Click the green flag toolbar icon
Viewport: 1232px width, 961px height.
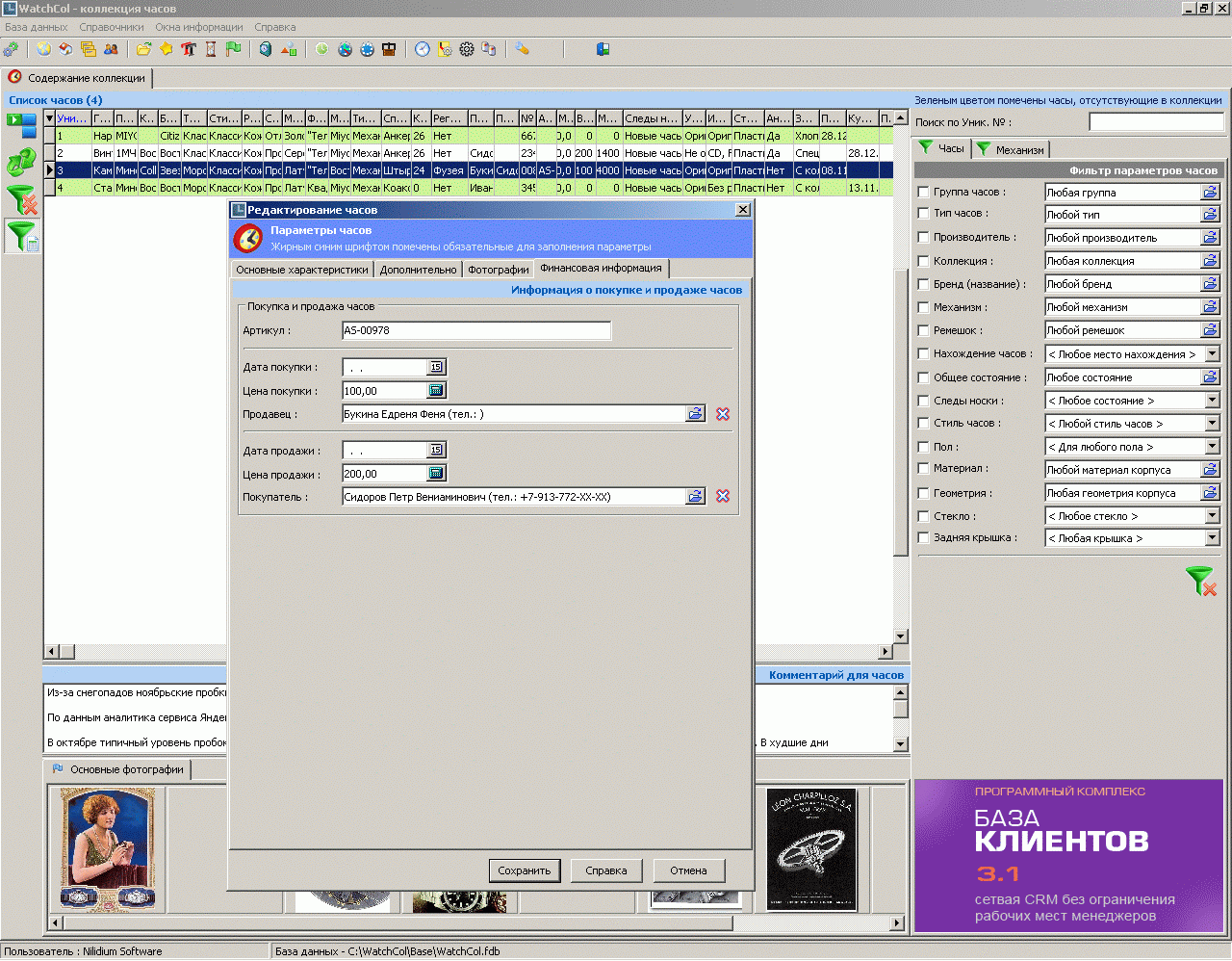point(233,49)
